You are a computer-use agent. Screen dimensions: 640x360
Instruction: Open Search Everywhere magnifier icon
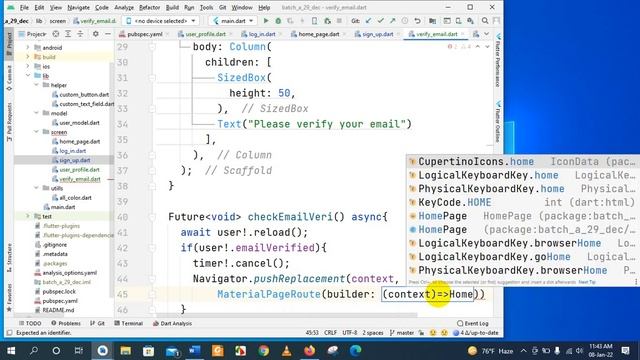point(484,20)
